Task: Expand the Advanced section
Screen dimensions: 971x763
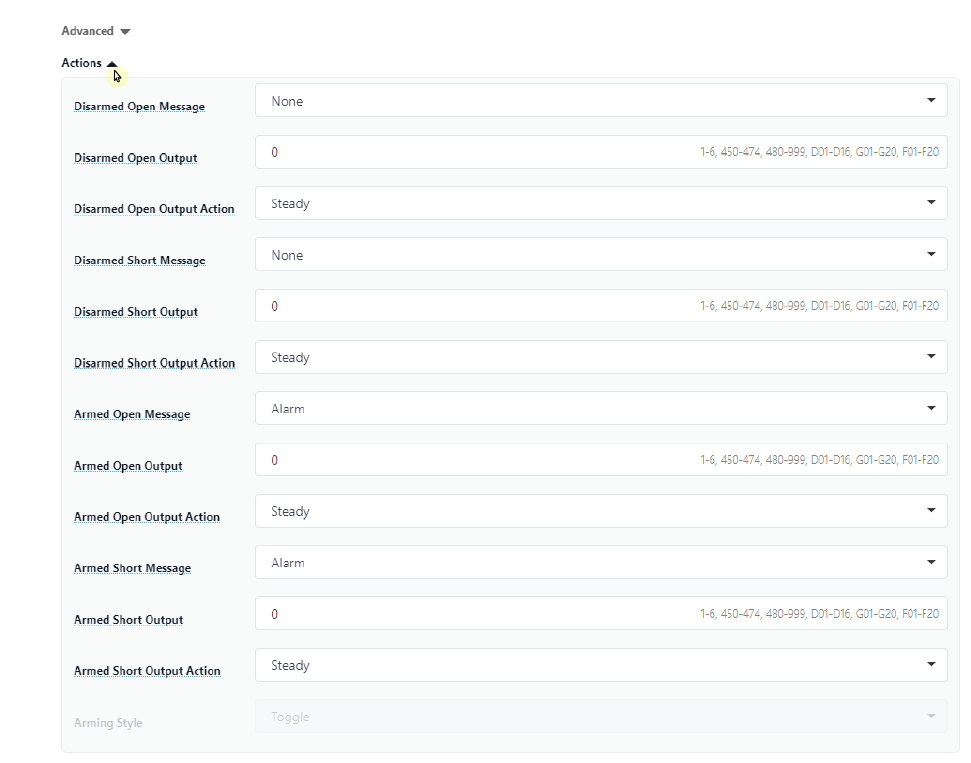Action: tap(95, 31)
